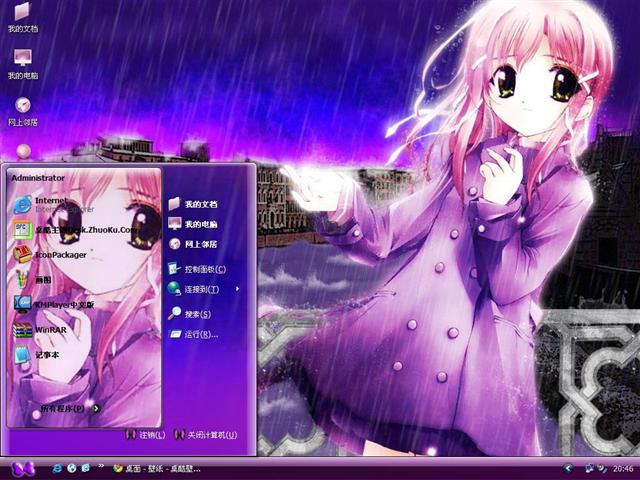This screenshot has height=480, width=640.
Task: Launch KMPlayer中文版
Action: tap(54, 304)
